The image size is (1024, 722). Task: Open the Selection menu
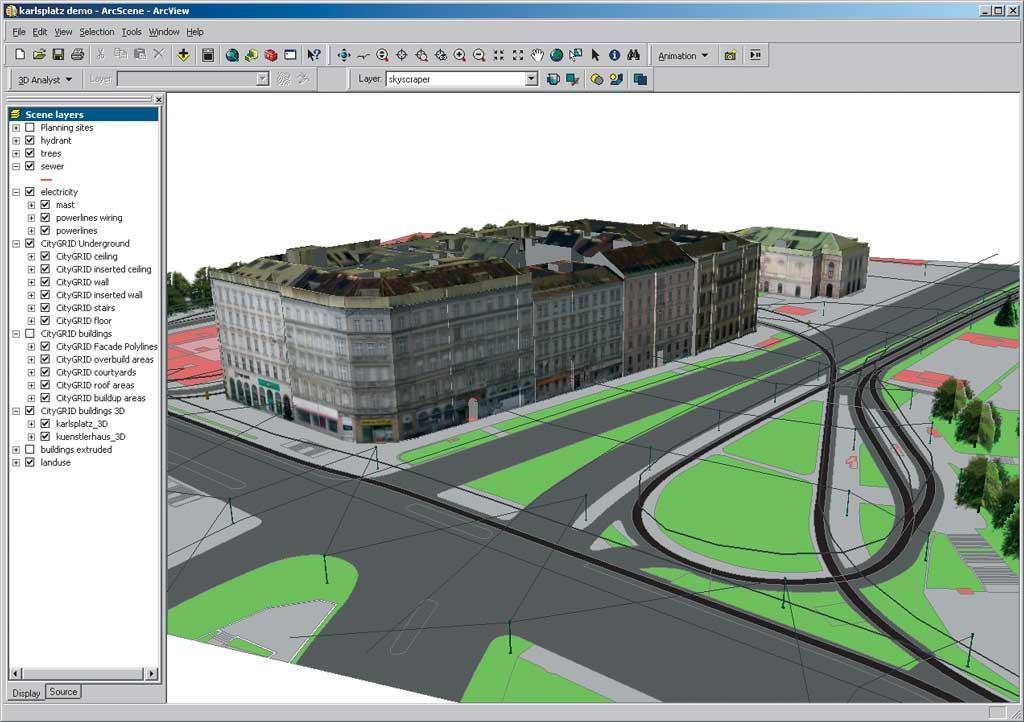pyautogui.click(x=97, y=31)
